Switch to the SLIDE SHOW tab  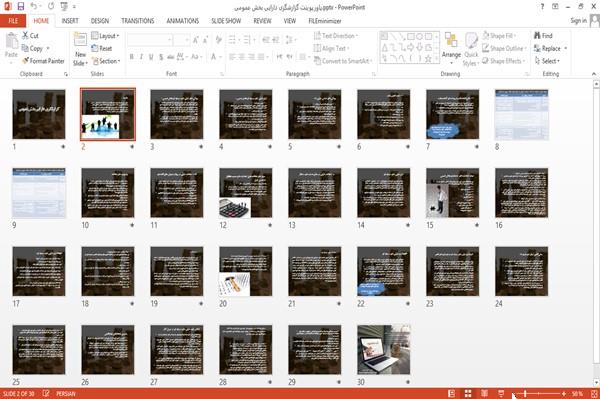pos(226,21)
